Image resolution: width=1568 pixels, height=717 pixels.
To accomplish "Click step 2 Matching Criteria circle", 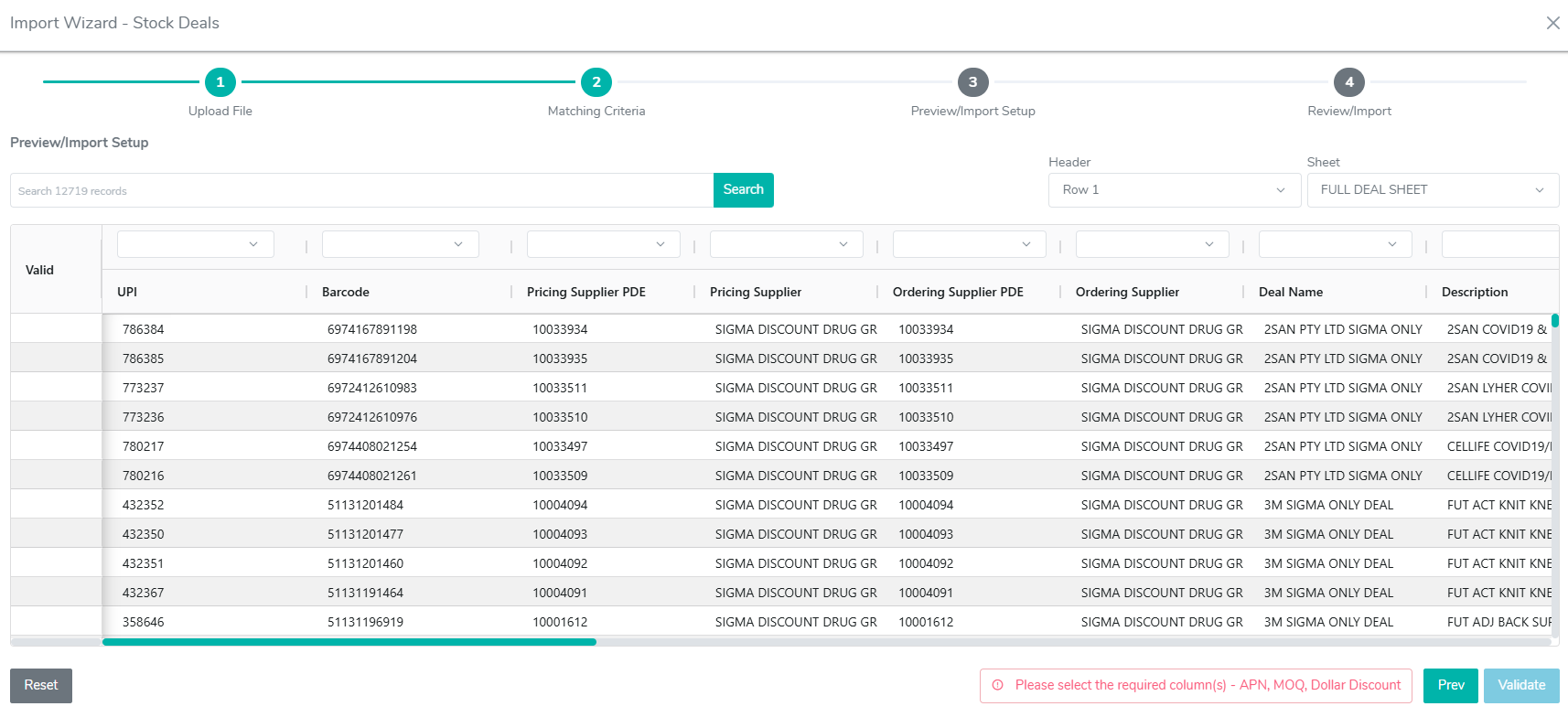I will point(596,82).
